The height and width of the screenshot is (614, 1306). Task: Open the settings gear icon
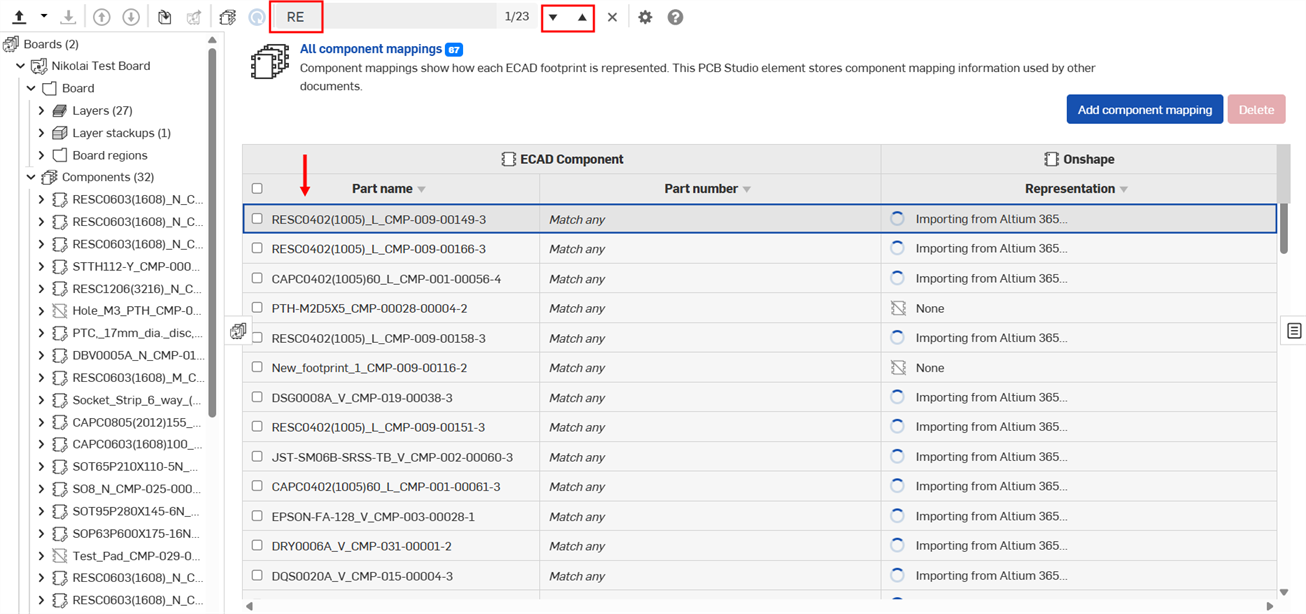[x=645, y=17]
